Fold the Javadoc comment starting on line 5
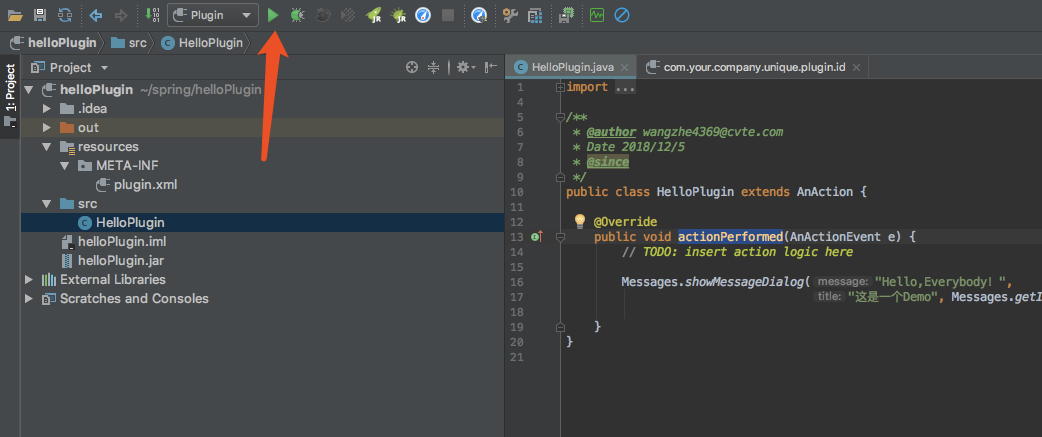This screenshot has width=1042, height=437. [x=560, y=118]
